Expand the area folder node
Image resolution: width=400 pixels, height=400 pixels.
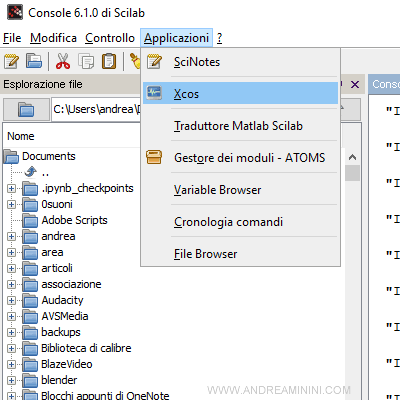pyautogui.click(x=11, y=253)
